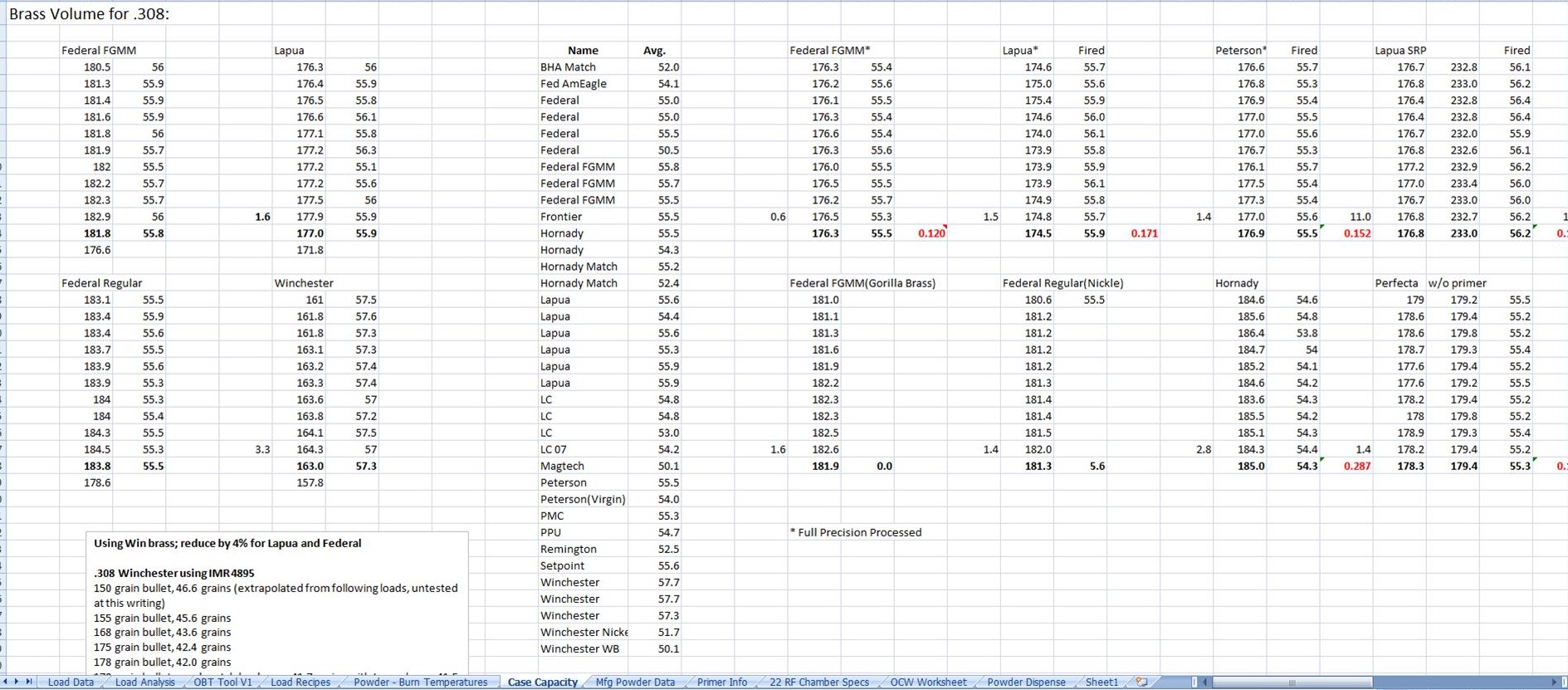This screenshot has width=1568, height=690.
Task: Jump to the last sheet tab arrow
Action: (x=29, y=682)
